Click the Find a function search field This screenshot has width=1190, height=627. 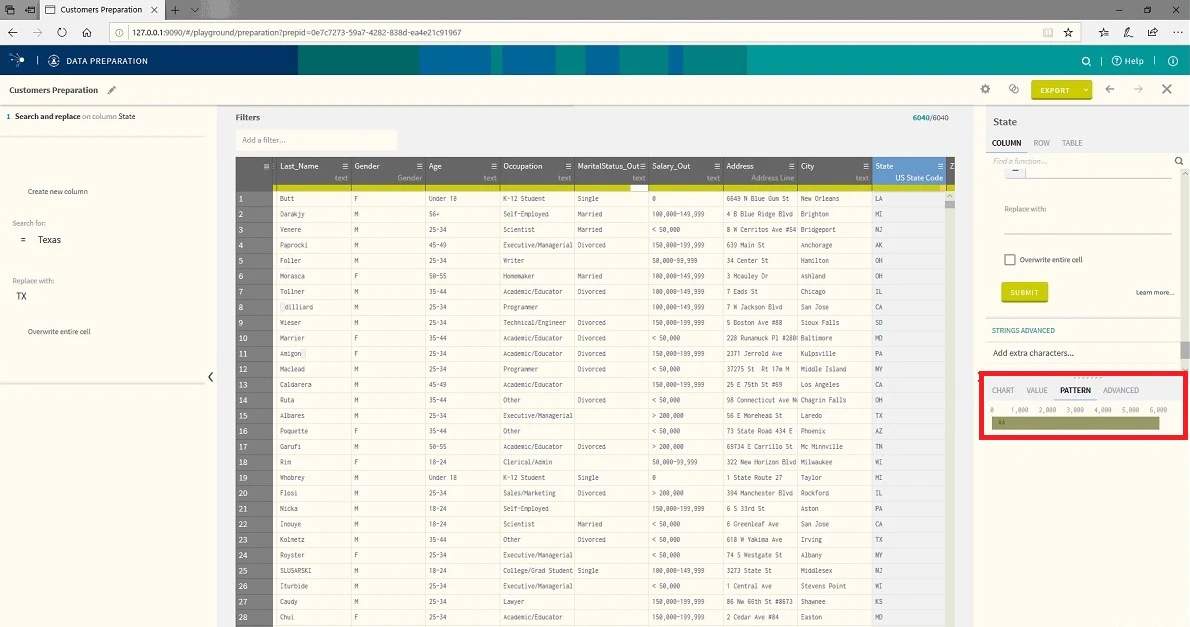pos(1081,161)
